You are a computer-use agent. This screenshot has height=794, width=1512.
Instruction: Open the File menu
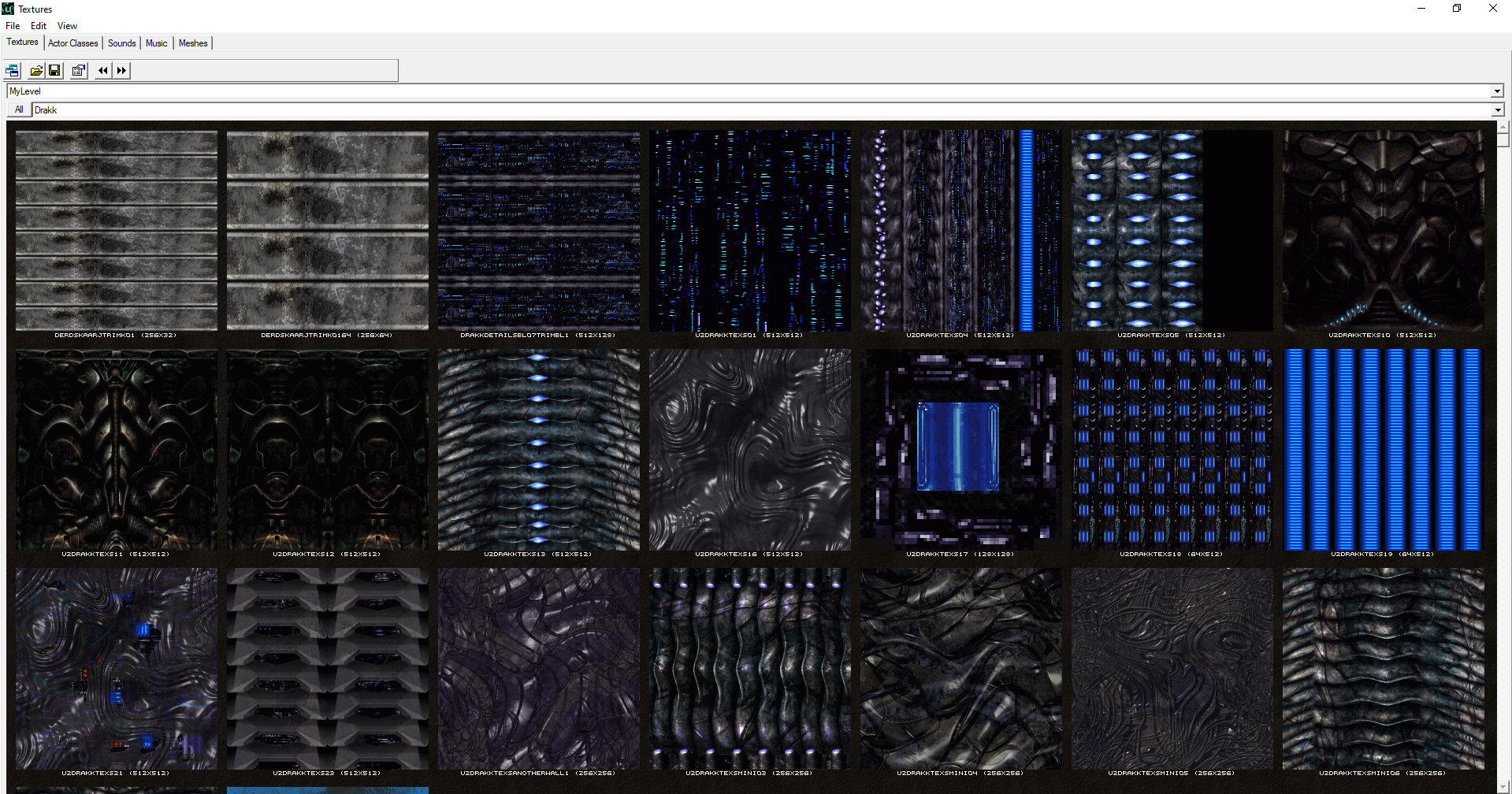click(13, 26)
